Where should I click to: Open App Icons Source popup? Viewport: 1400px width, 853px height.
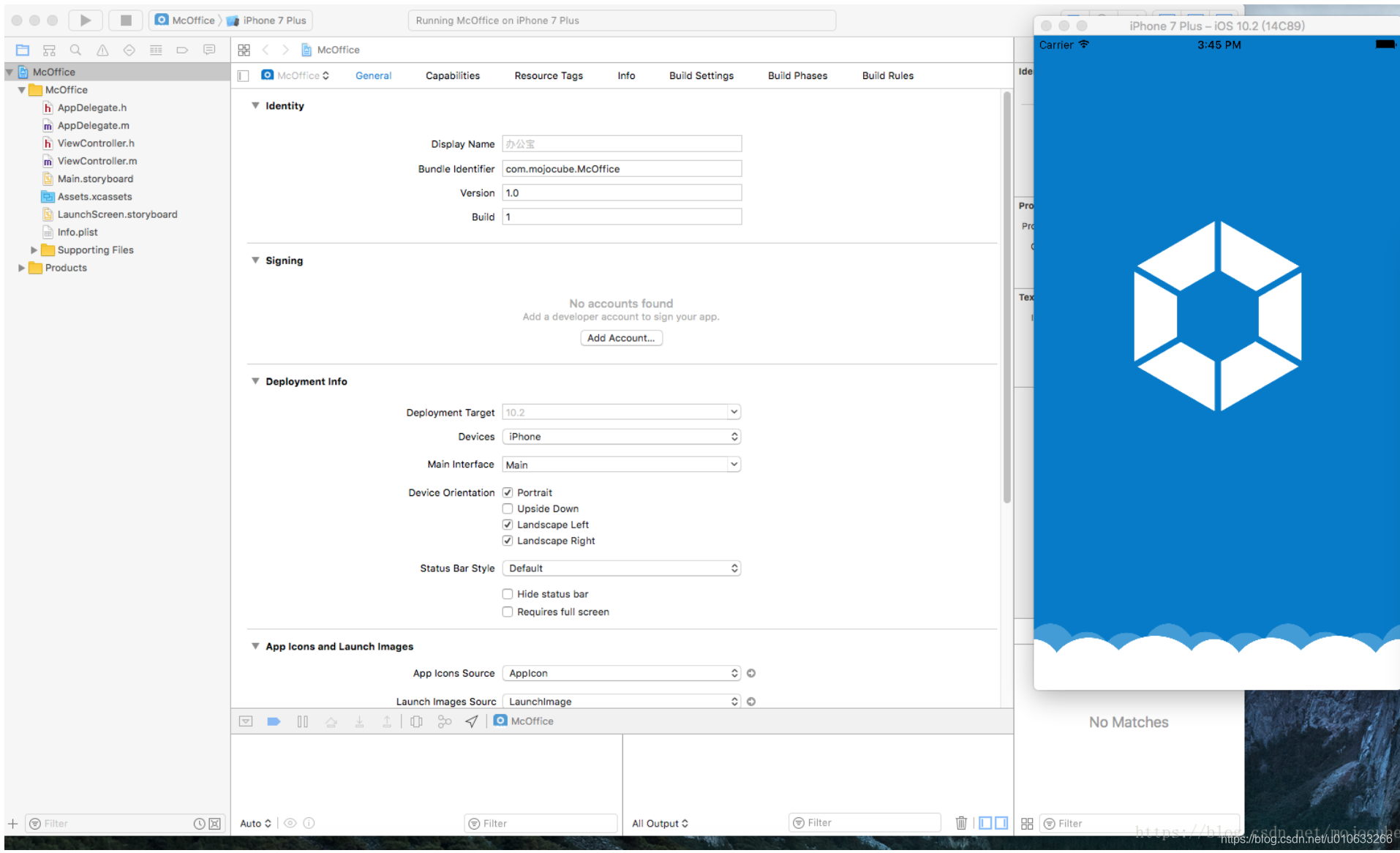coord(622,673)
